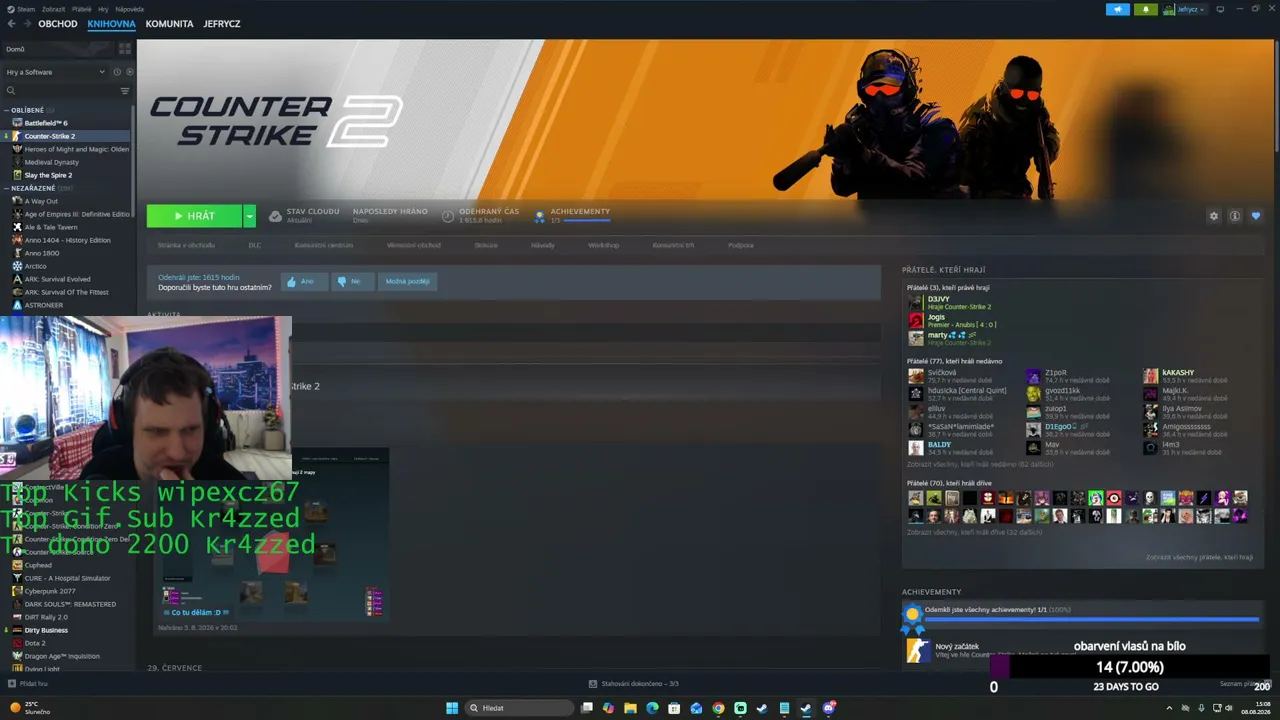This screenshot has width=1280, height=720.
Task: Select Slay the Spire 2 in the library
Action: pyautogui.click(x=48, y=175)
